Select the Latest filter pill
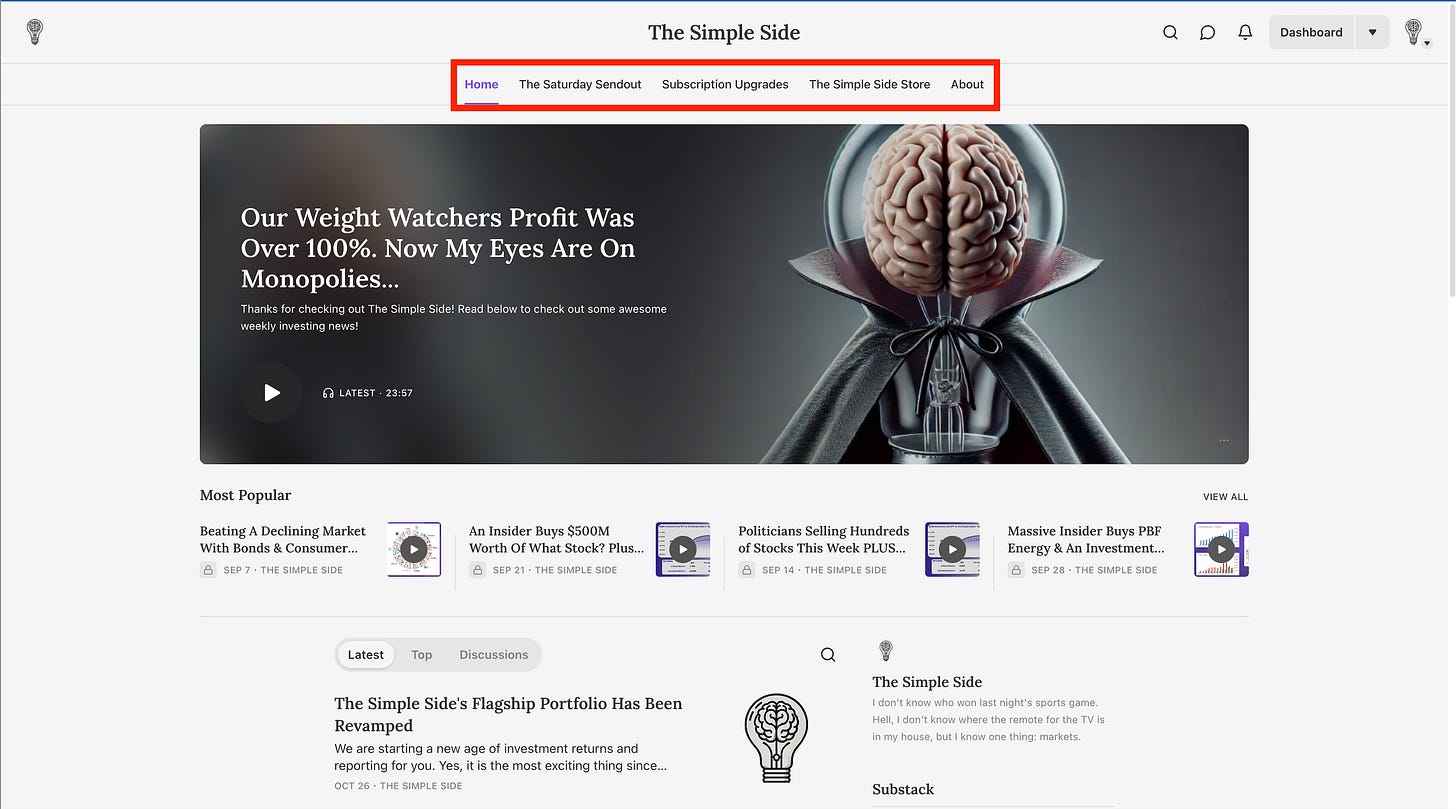The width and height of the screenshot is (1456, 809). pos(365,655)
